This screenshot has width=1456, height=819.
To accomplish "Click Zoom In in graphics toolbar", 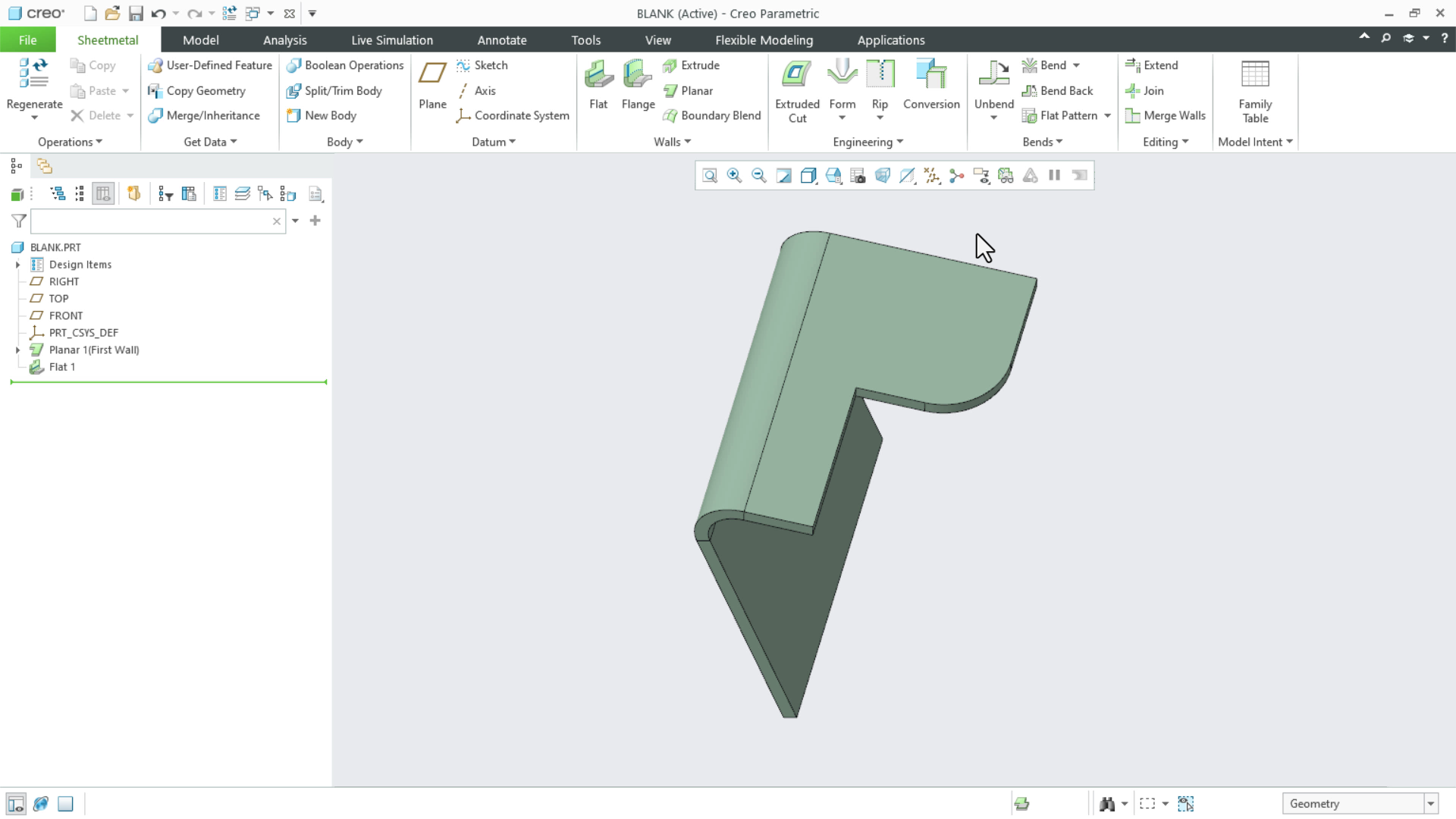I will pyautogui.click(x=734, y=176).
